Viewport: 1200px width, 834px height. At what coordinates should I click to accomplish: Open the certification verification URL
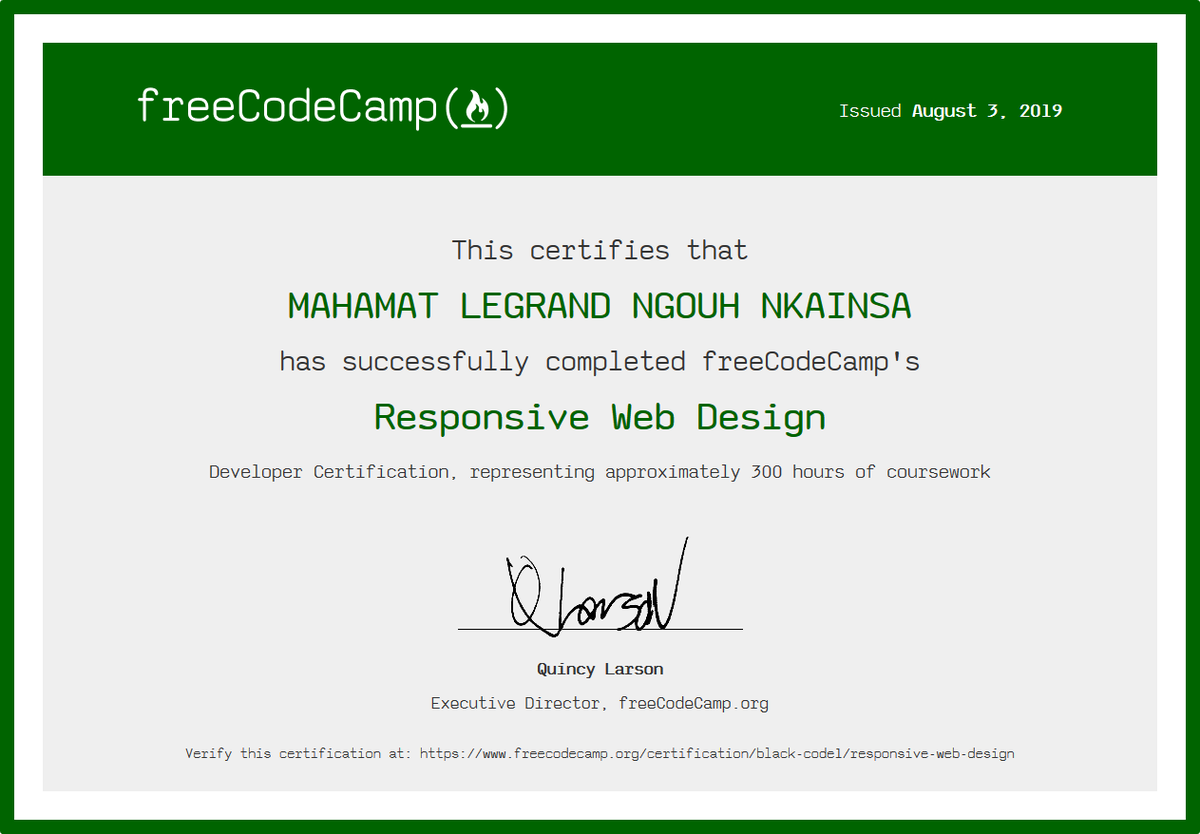click(717, 753)
